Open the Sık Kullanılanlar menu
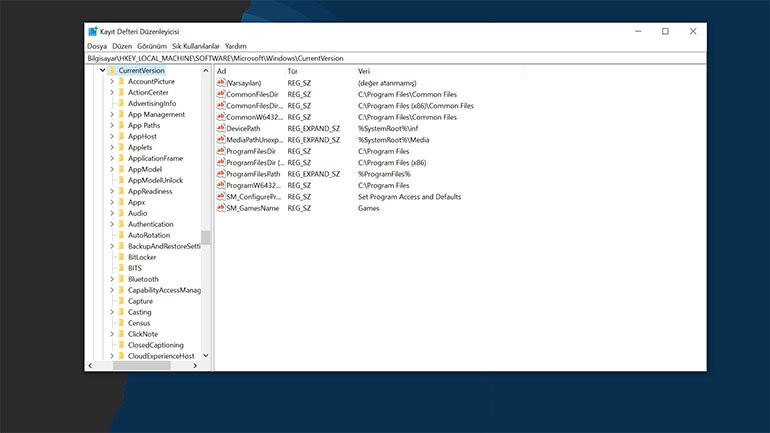The image size is (770, 433). (x=195, y=46)
